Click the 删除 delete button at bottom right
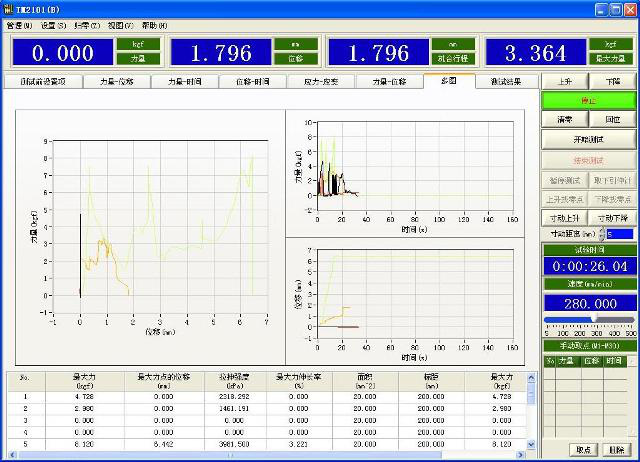 click(x=617, y=449)
